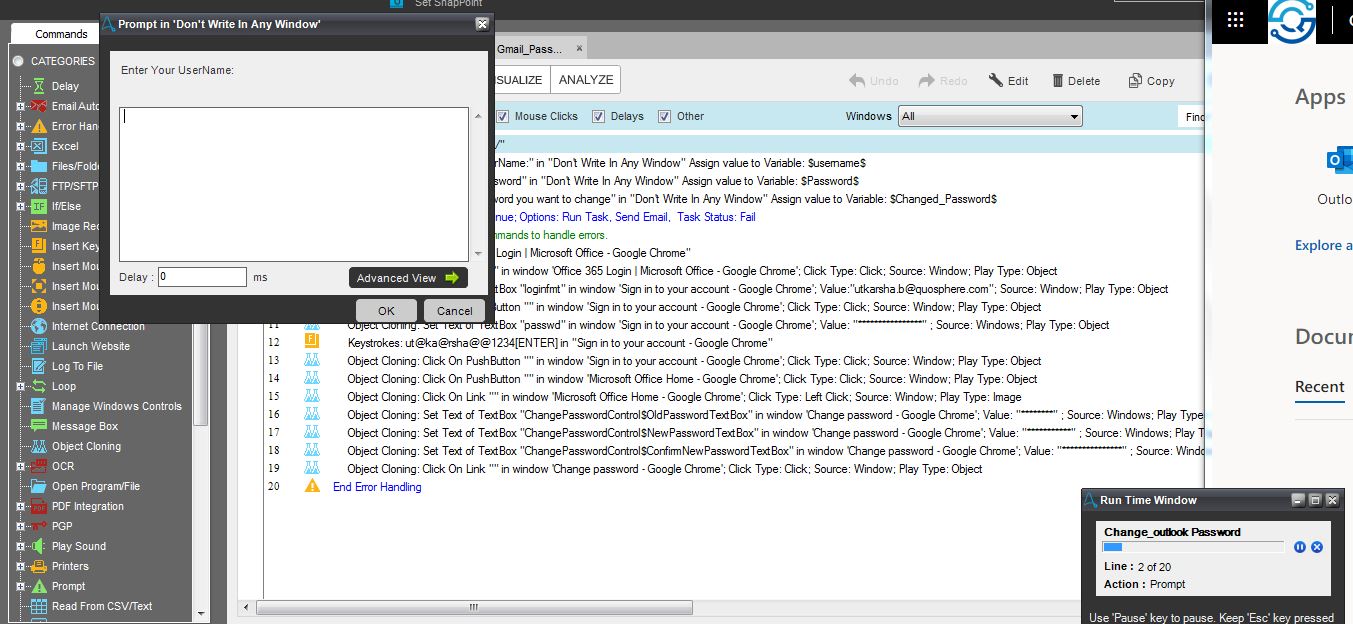Select the Log To File command
The height and width of the screenshot is (624, 1353).
77,366
